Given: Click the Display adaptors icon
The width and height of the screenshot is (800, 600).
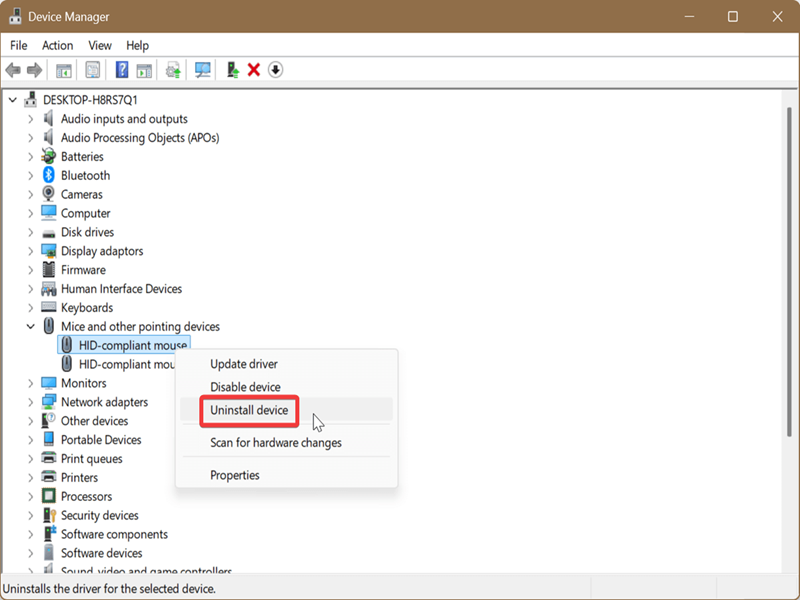Looking at the screenshot, I should pyautogui.click(x=48, y=251).
